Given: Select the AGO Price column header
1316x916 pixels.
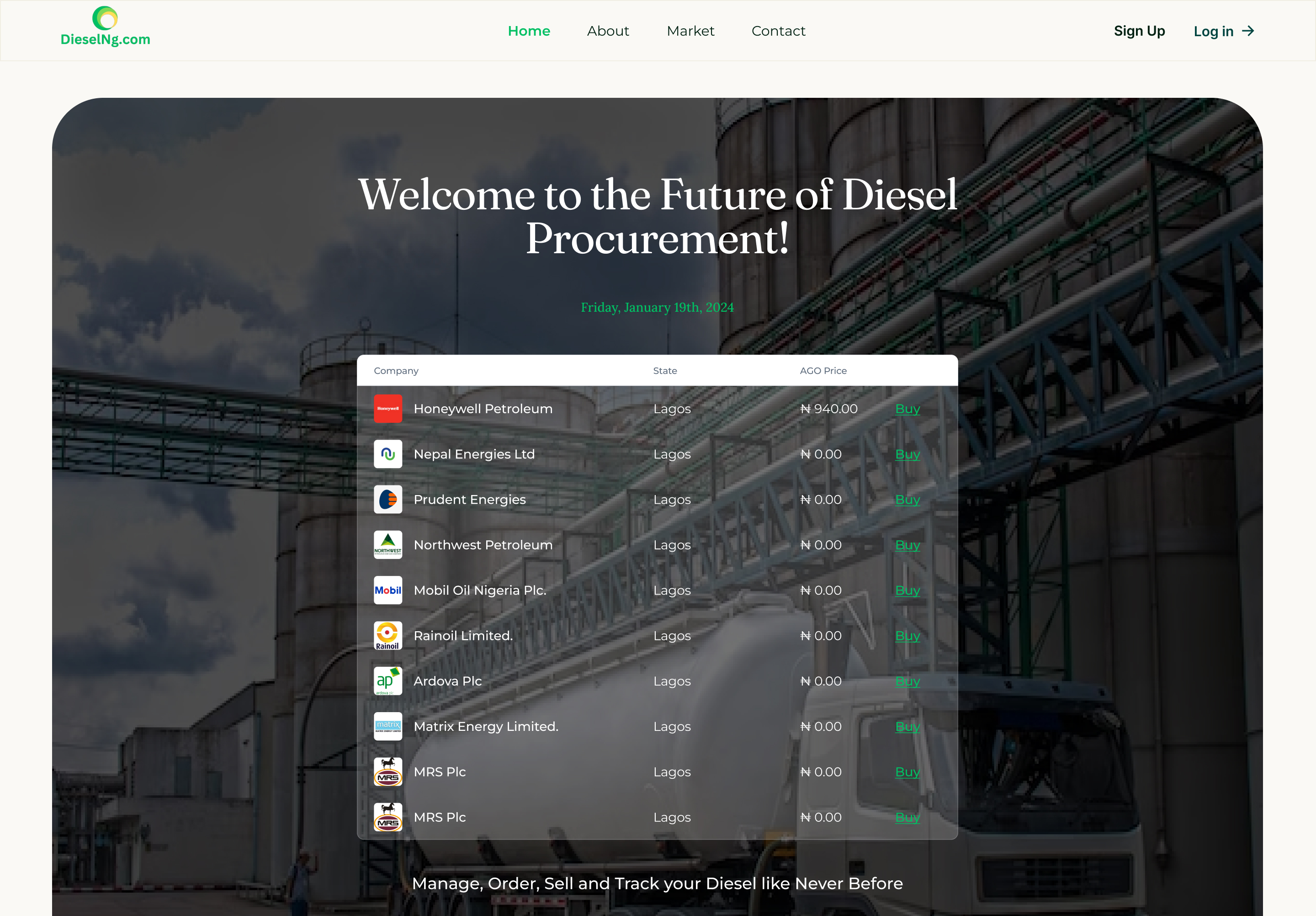Looking at the screenshot, I should pos(823,371).
